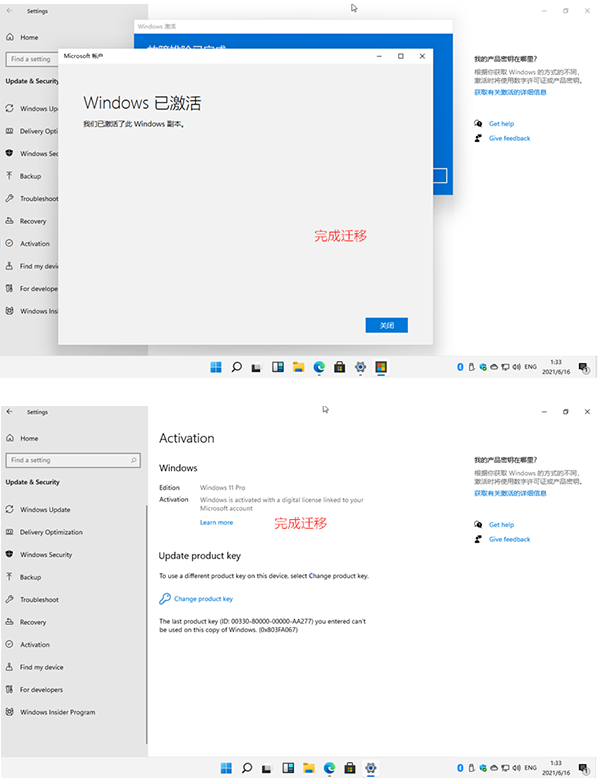Viewport: 601px width, 781px height.
Task: Select Delivery Optimization on Activation page sidebar
Action: coord(51,532)
